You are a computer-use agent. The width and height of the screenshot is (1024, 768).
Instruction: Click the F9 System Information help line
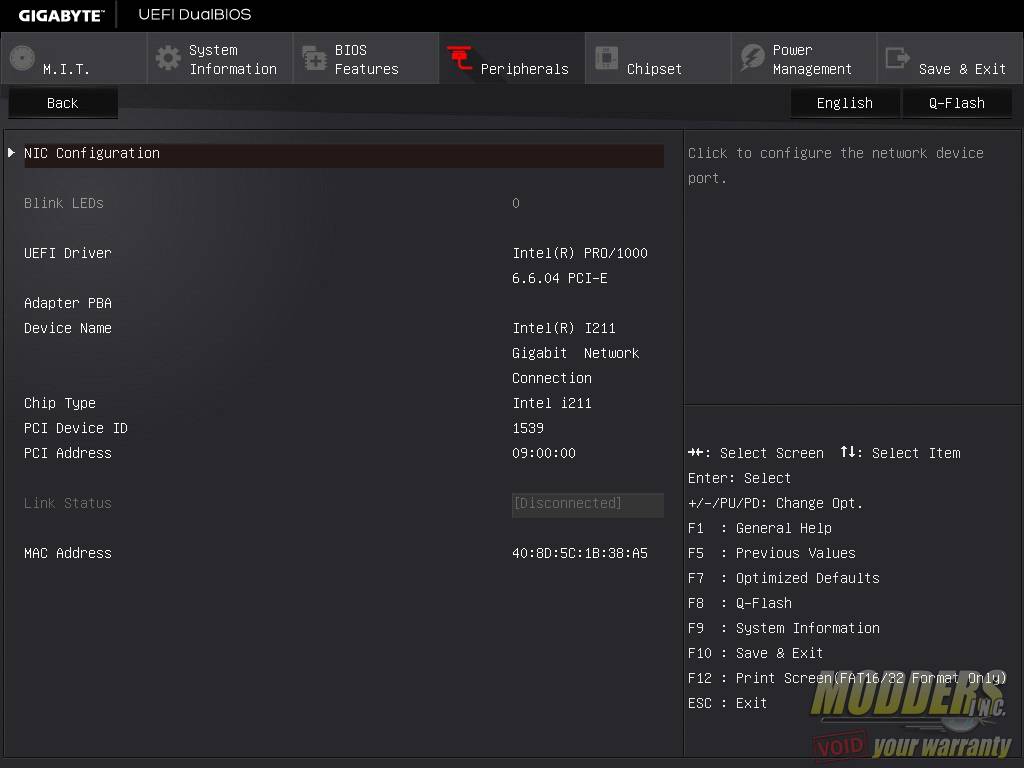click(x=784, y=628)
